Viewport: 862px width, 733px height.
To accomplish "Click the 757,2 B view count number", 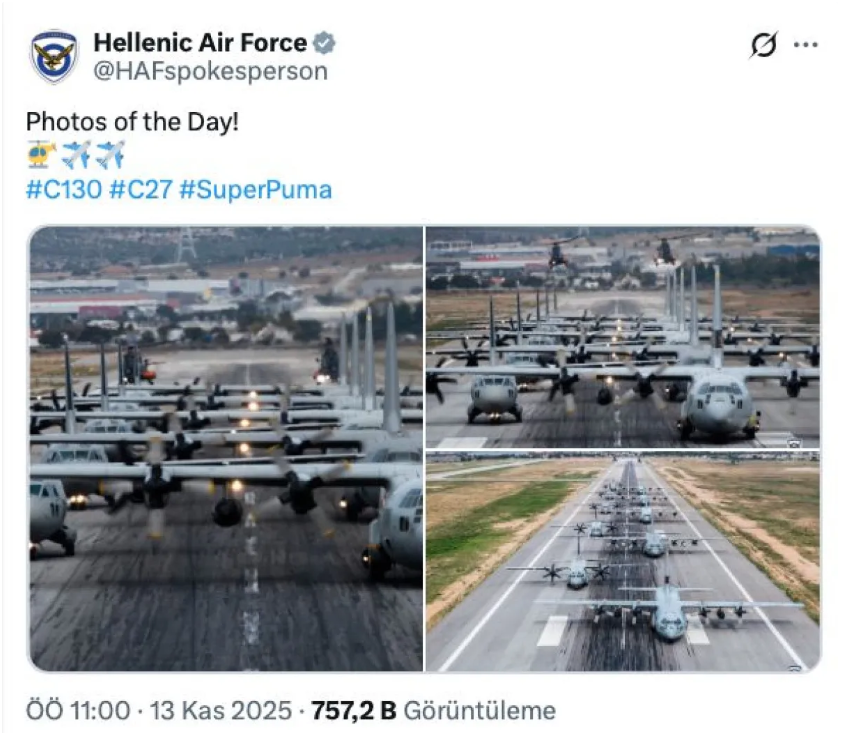I will coord(354,711).
